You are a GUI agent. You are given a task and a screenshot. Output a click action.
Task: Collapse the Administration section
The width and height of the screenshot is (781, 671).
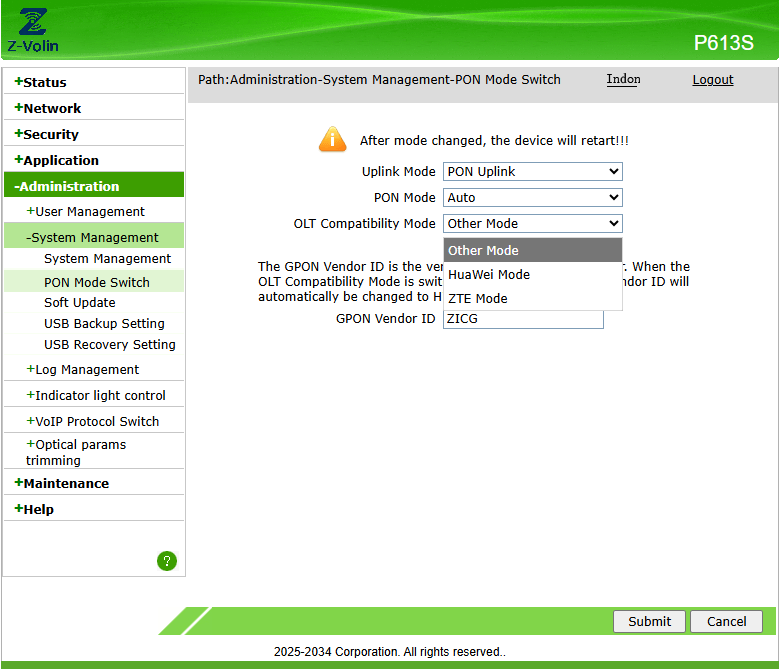(x=94, y=186)
